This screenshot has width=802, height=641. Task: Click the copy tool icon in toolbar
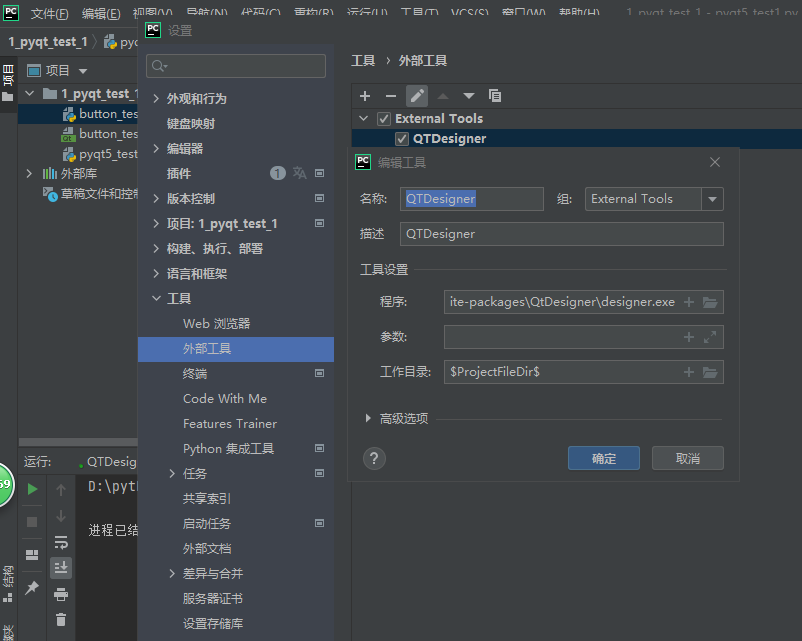pyautogui.click(x=495, y=96)
